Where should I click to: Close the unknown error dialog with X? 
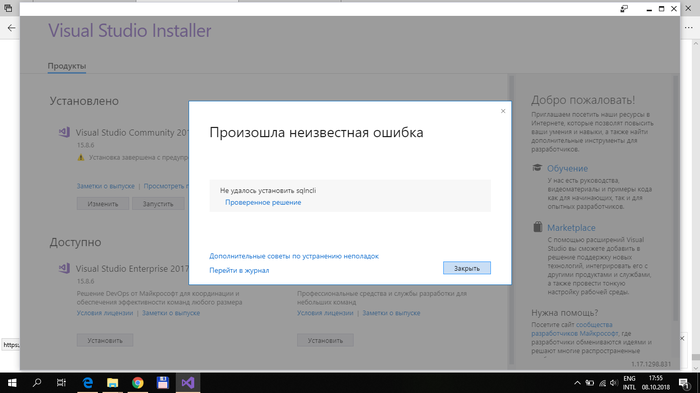pos(503,111)
